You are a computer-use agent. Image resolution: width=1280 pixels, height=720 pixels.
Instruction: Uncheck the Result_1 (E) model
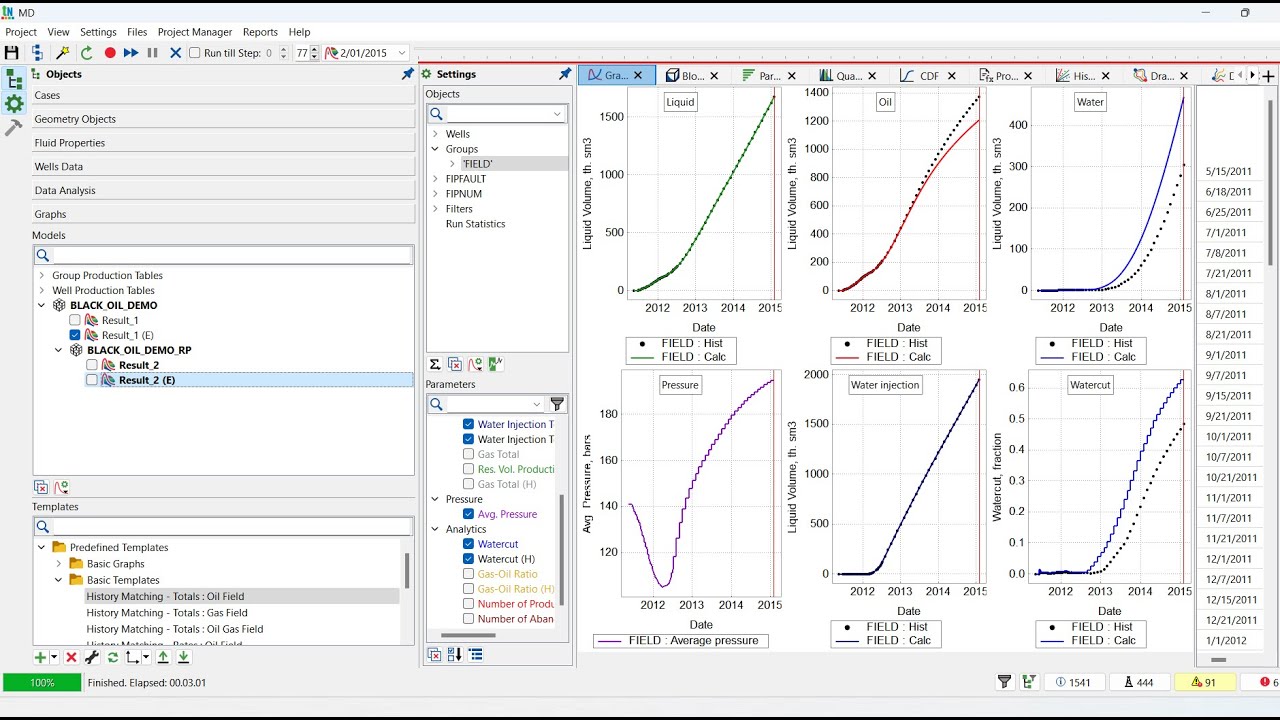click(75, 335)
